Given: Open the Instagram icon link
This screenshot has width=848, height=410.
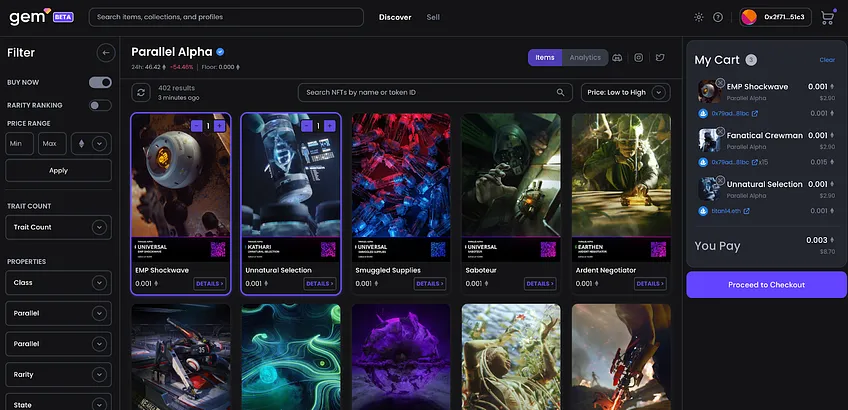Looking at the screenshot, I should [638, 57].
